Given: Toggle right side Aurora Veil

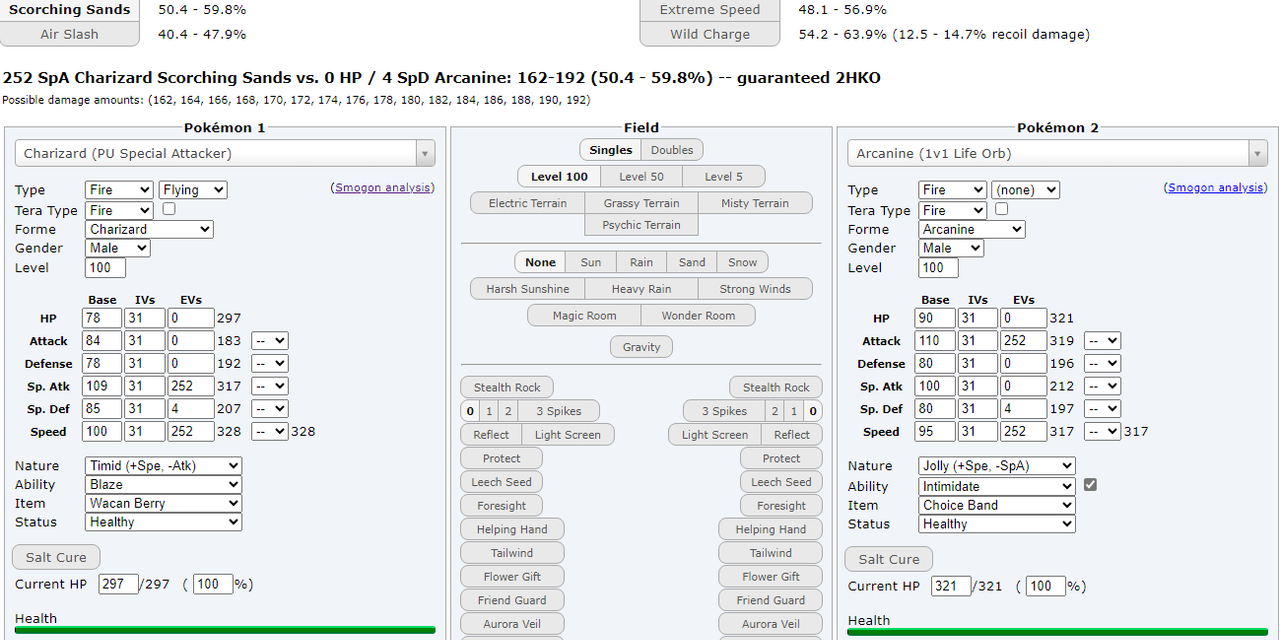Looking at the screenshot, I should click(x=770, y=624).
